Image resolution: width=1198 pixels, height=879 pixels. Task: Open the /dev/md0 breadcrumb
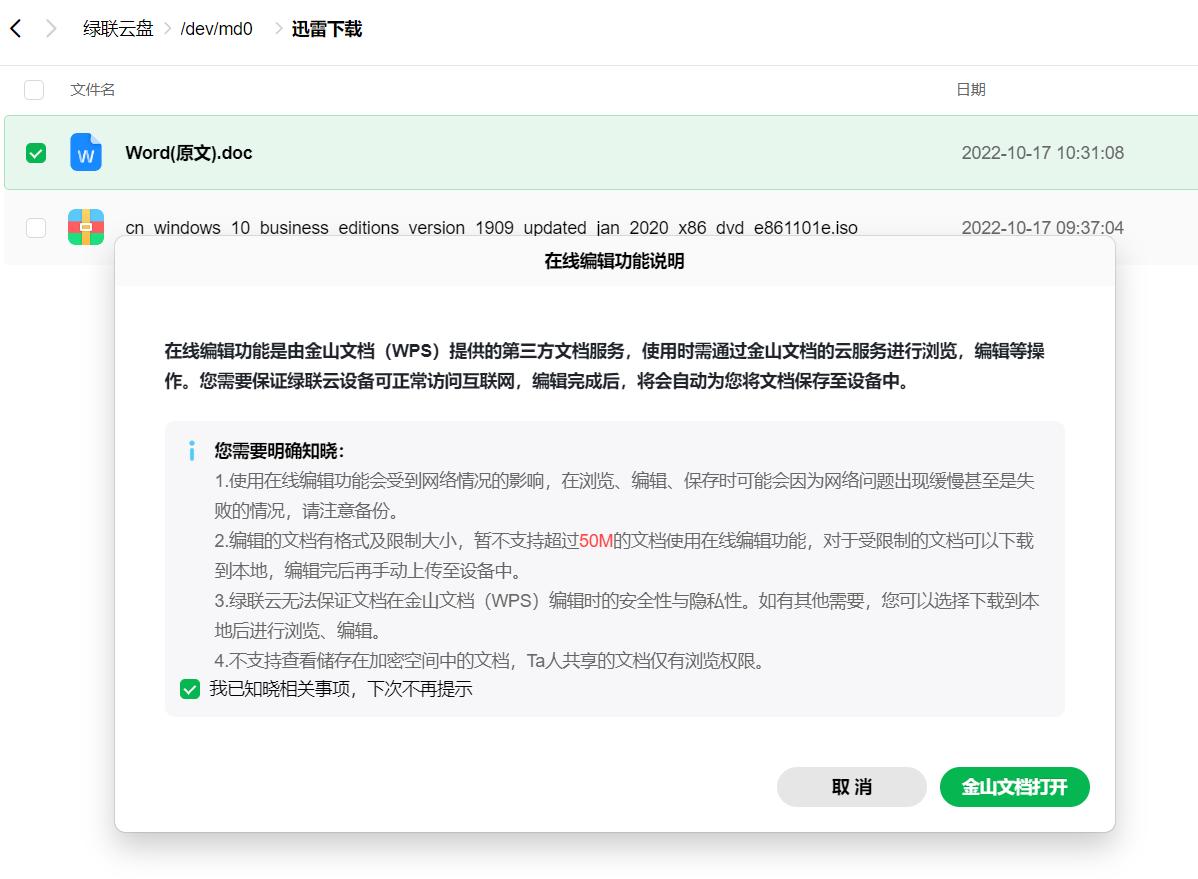217,28
